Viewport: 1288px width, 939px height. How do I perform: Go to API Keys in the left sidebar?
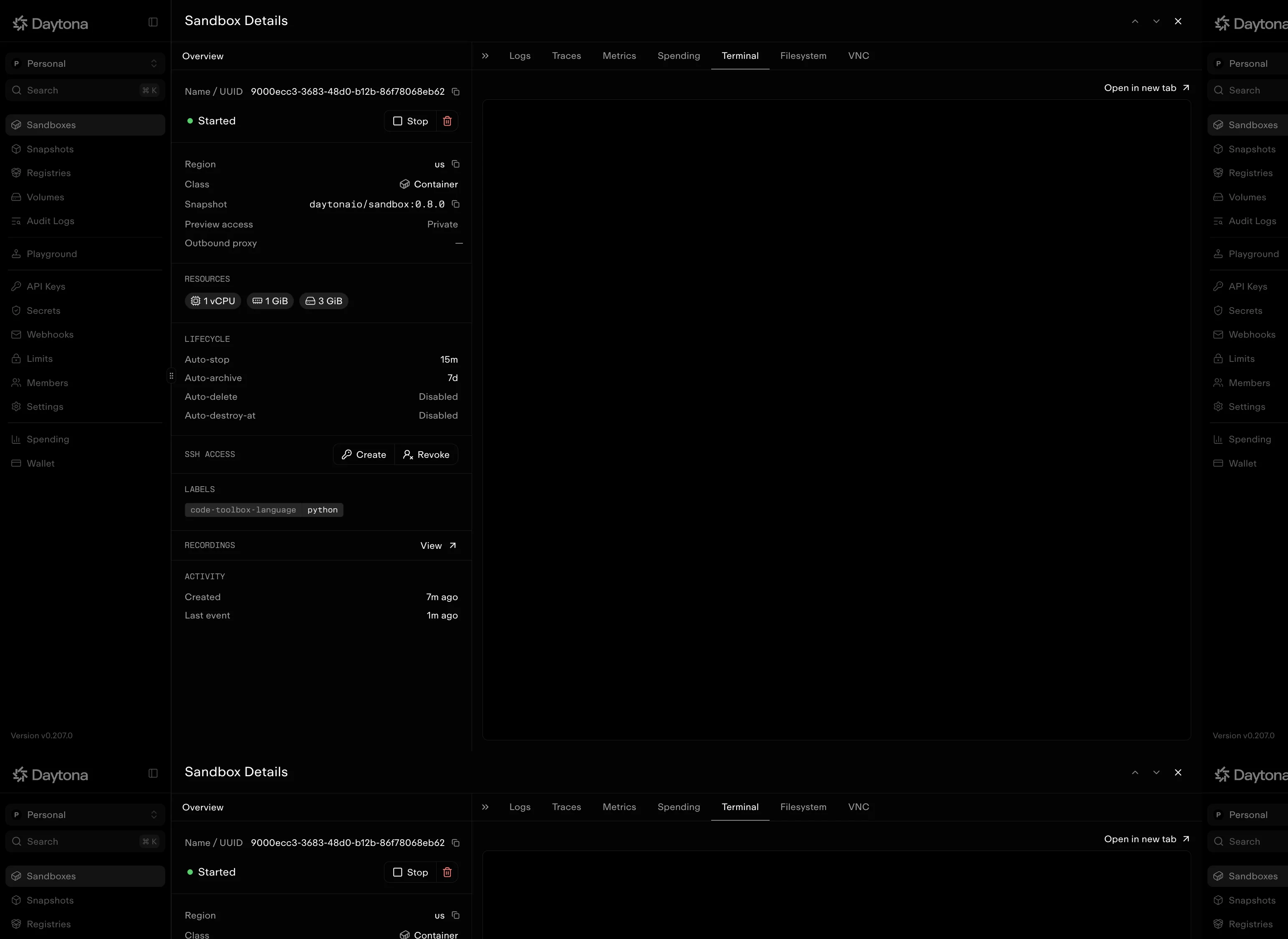[85, 286]
